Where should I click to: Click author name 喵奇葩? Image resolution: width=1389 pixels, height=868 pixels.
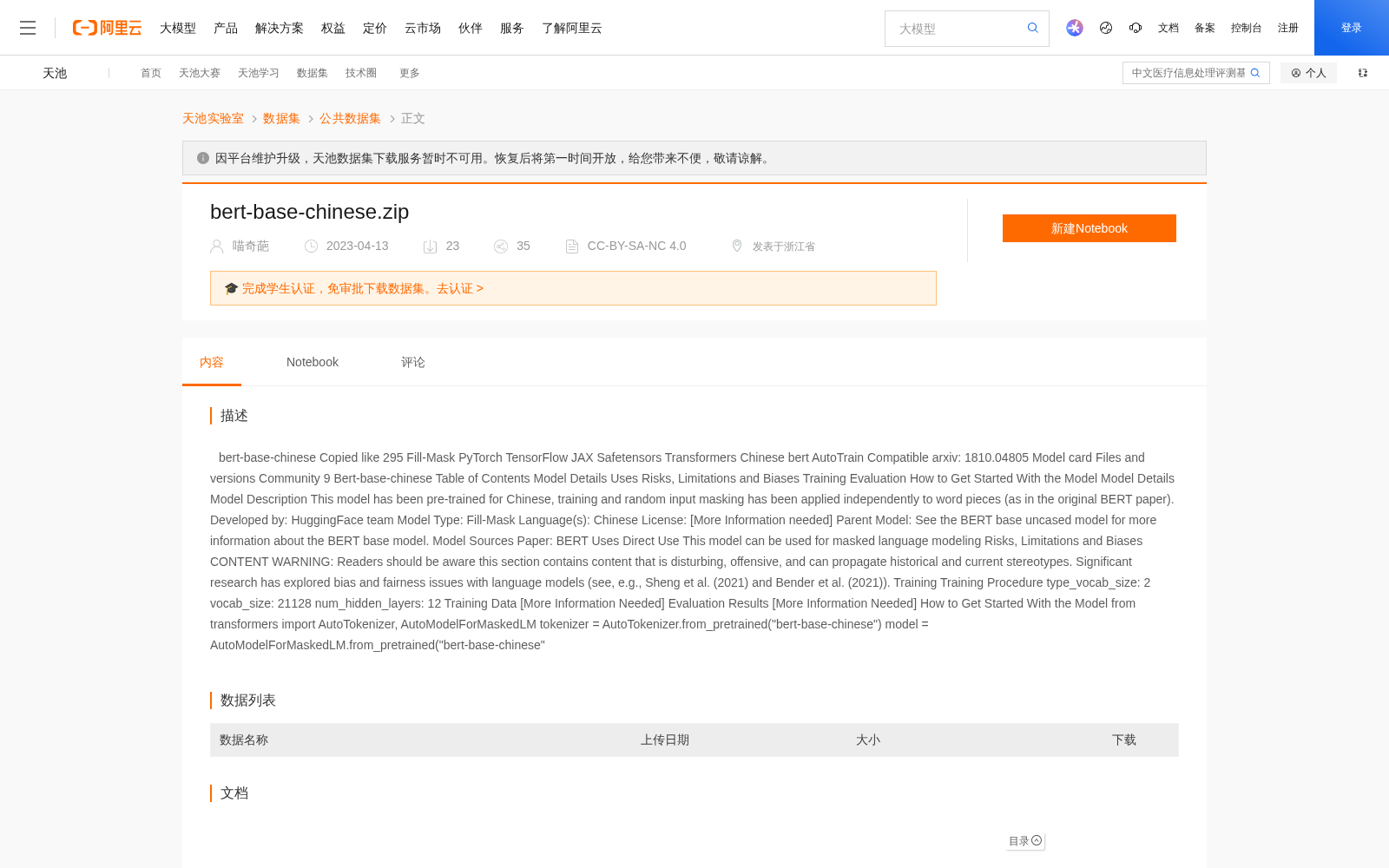(251, 247)
